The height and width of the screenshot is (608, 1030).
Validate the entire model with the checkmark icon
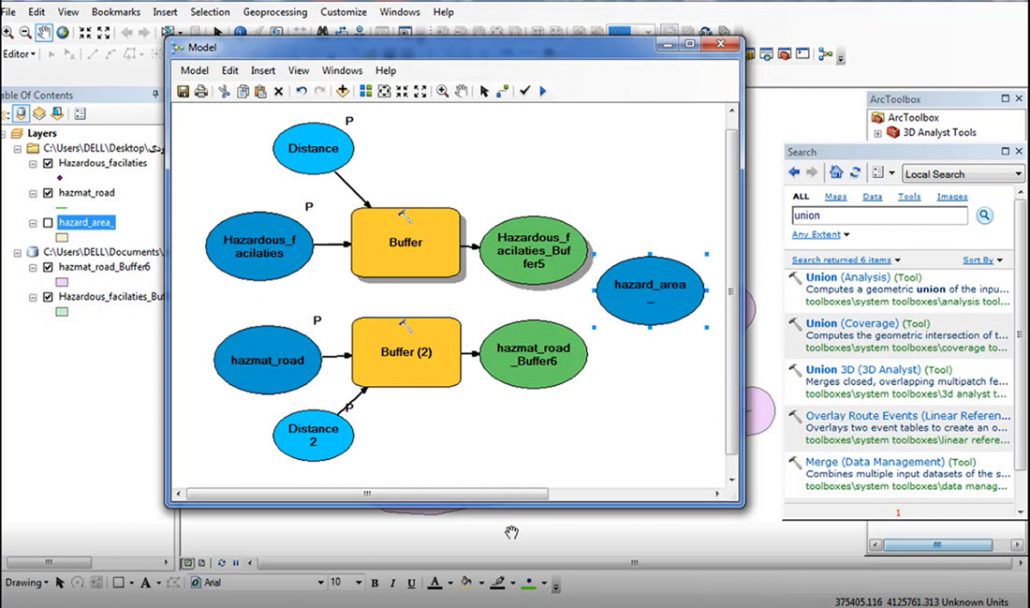tap(525, 91)
